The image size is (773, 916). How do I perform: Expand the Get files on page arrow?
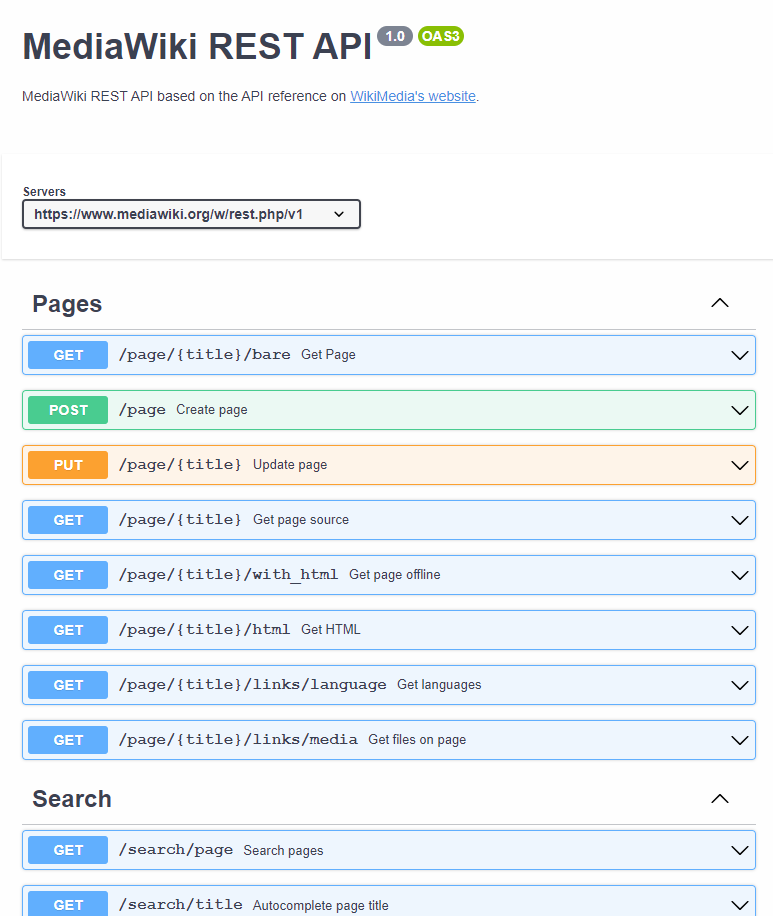point(740,740)
